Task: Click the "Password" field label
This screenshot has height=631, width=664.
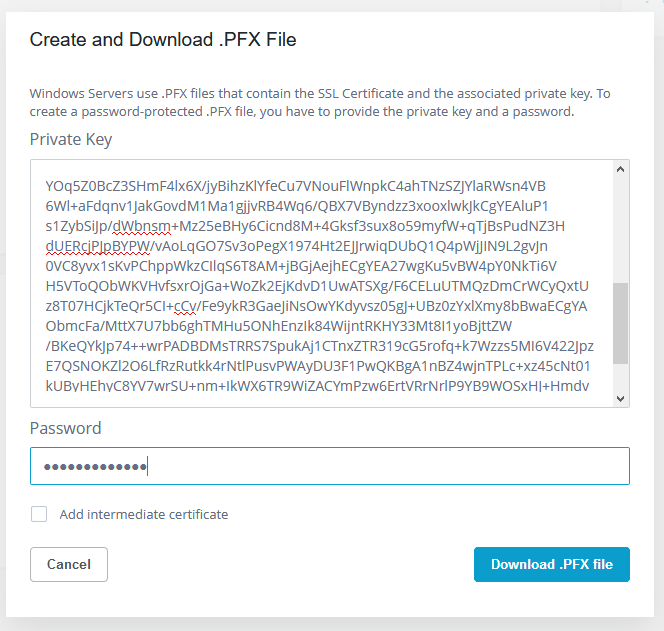Action: coord(66,428)
